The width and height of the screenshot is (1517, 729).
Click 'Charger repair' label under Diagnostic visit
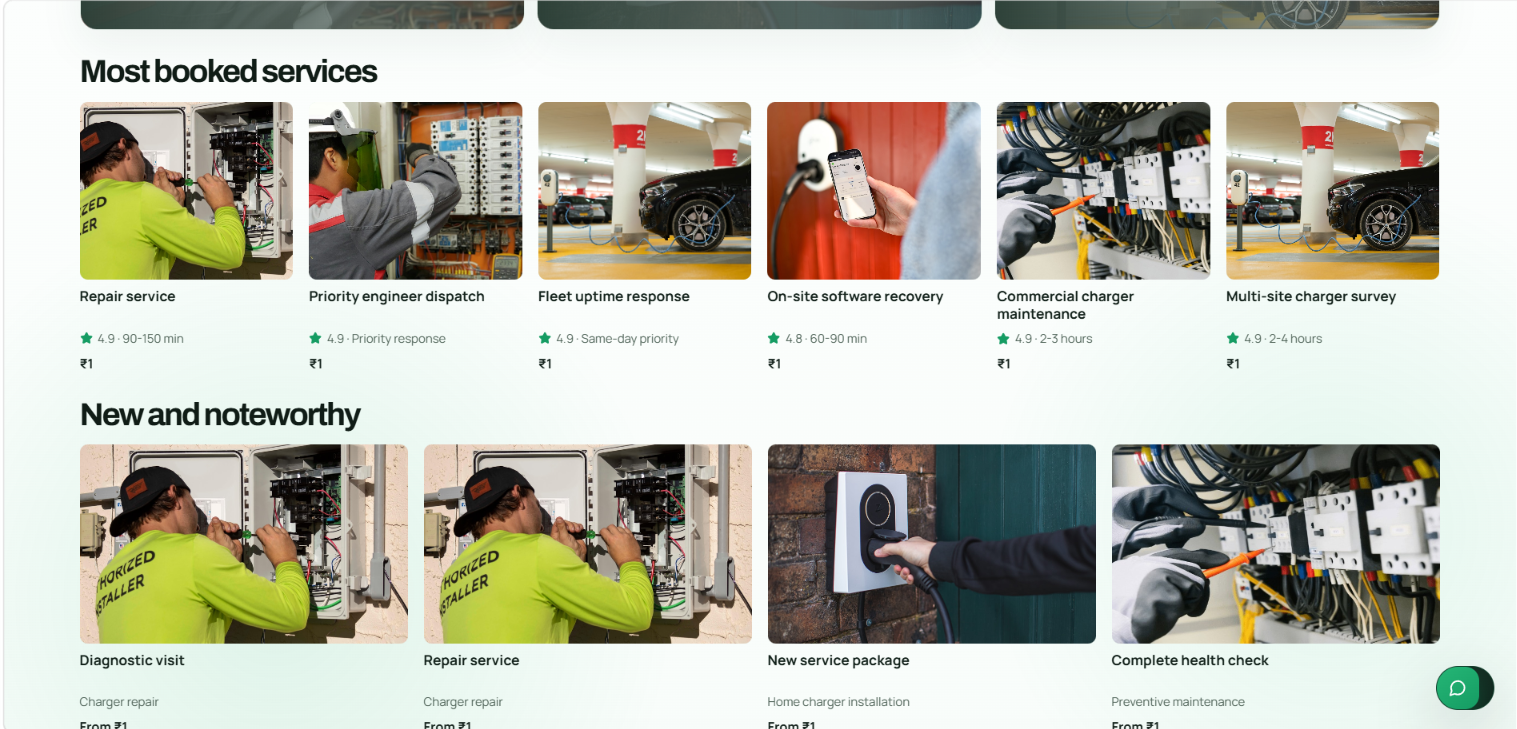[119, 702]
